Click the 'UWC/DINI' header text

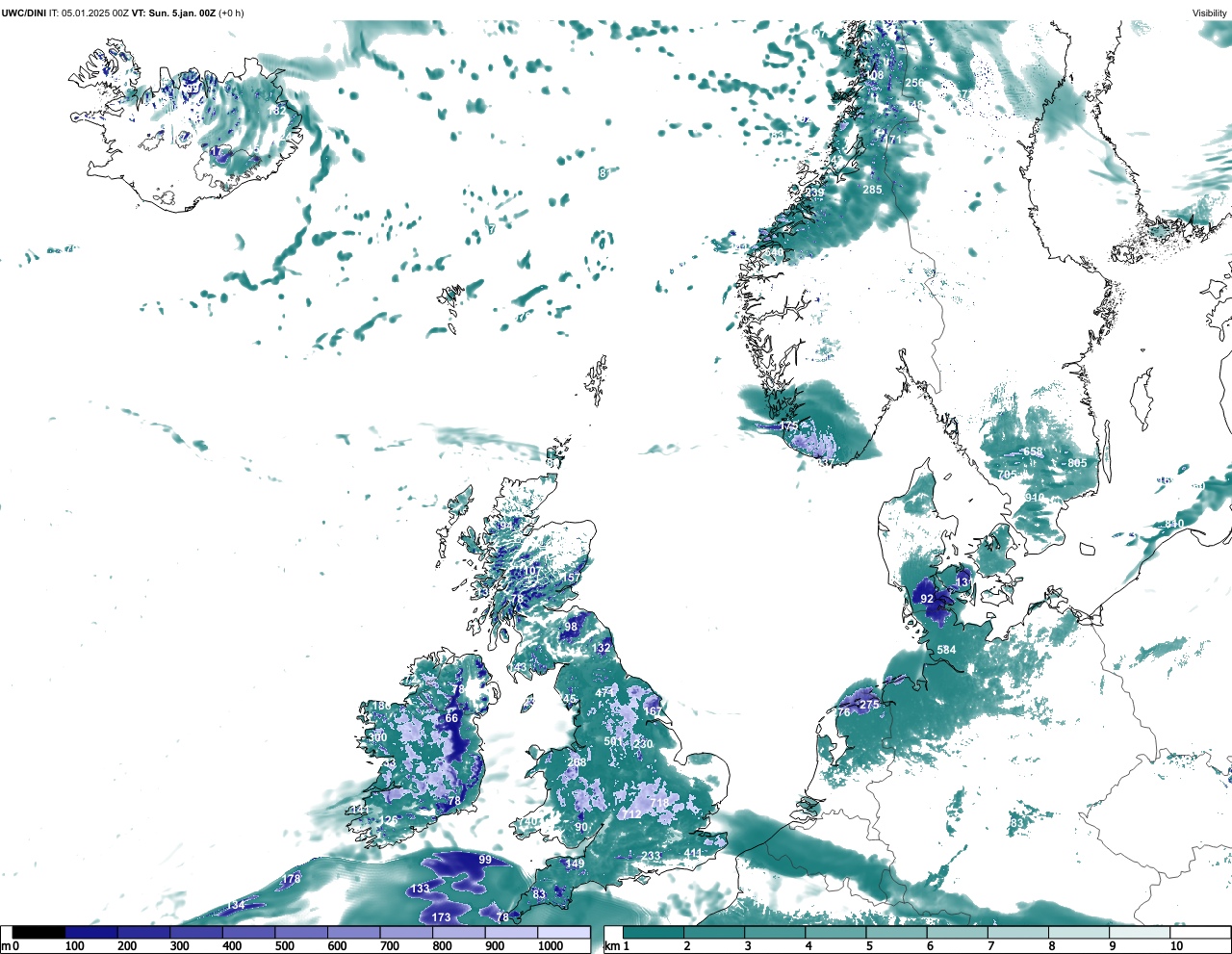click(23, 13)
